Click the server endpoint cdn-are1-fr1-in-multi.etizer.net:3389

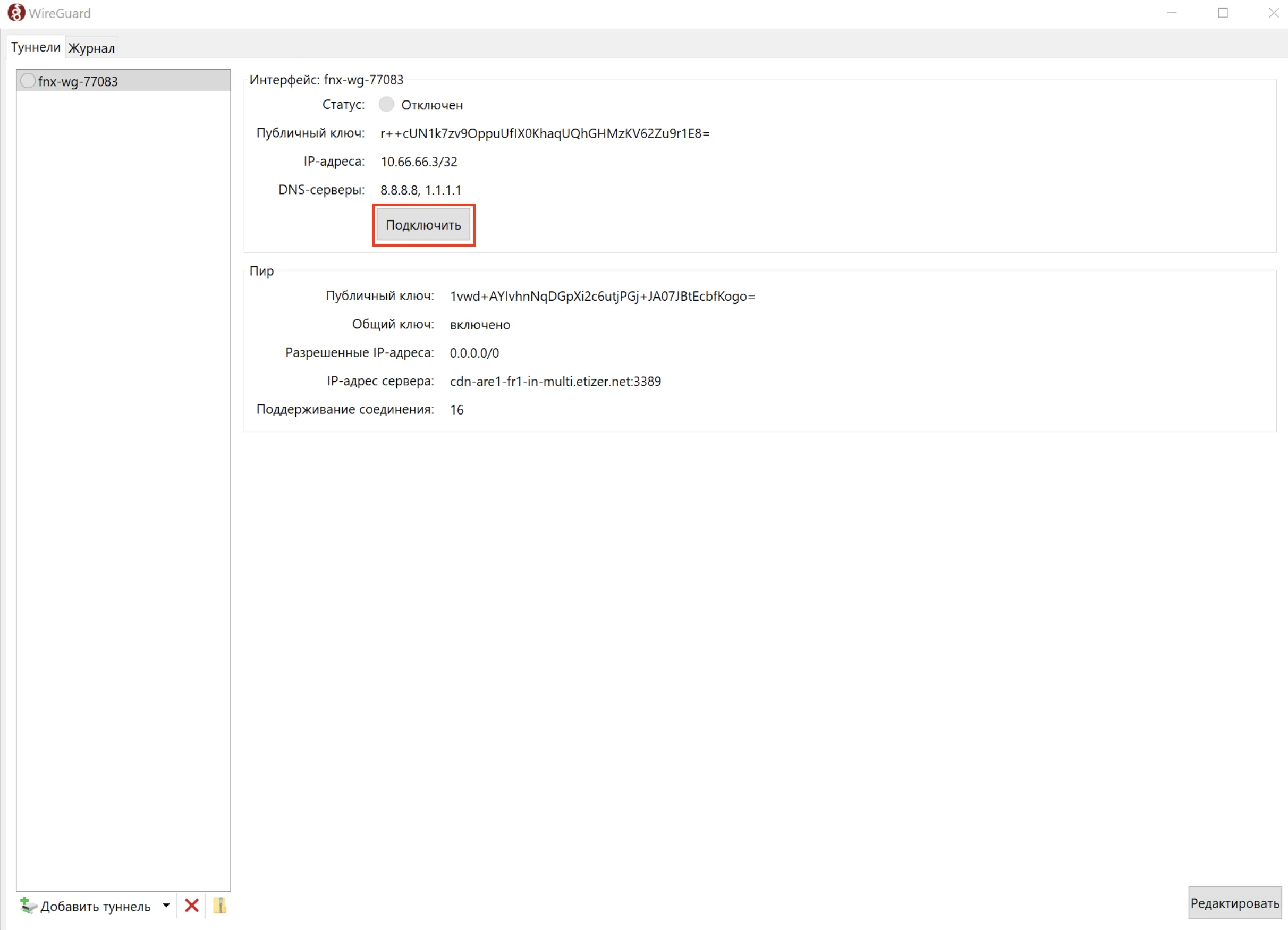coord(555,382)
